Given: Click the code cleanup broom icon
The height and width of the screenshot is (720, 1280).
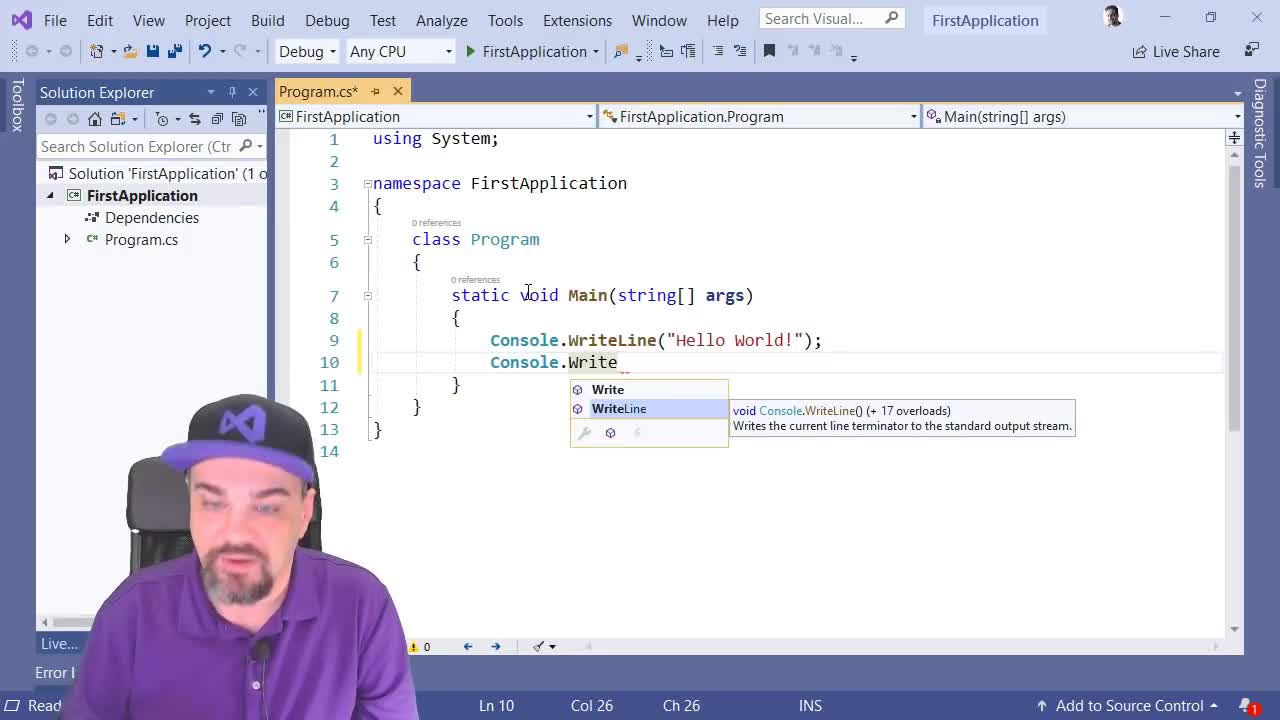Looking at the screenshot, I should click(539, 647).
